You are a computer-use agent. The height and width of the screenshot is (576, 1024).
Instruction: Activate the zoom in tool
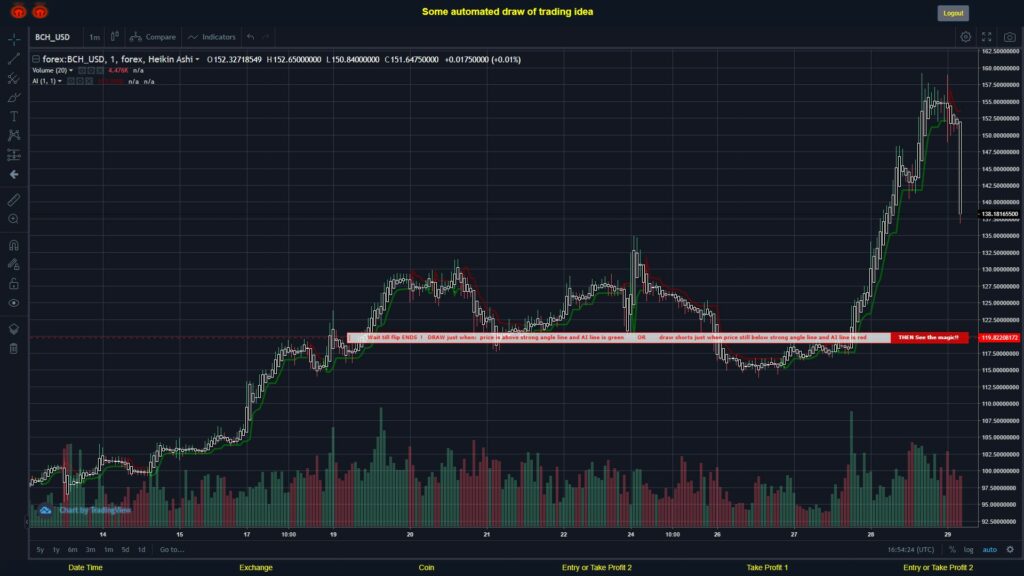14,219
